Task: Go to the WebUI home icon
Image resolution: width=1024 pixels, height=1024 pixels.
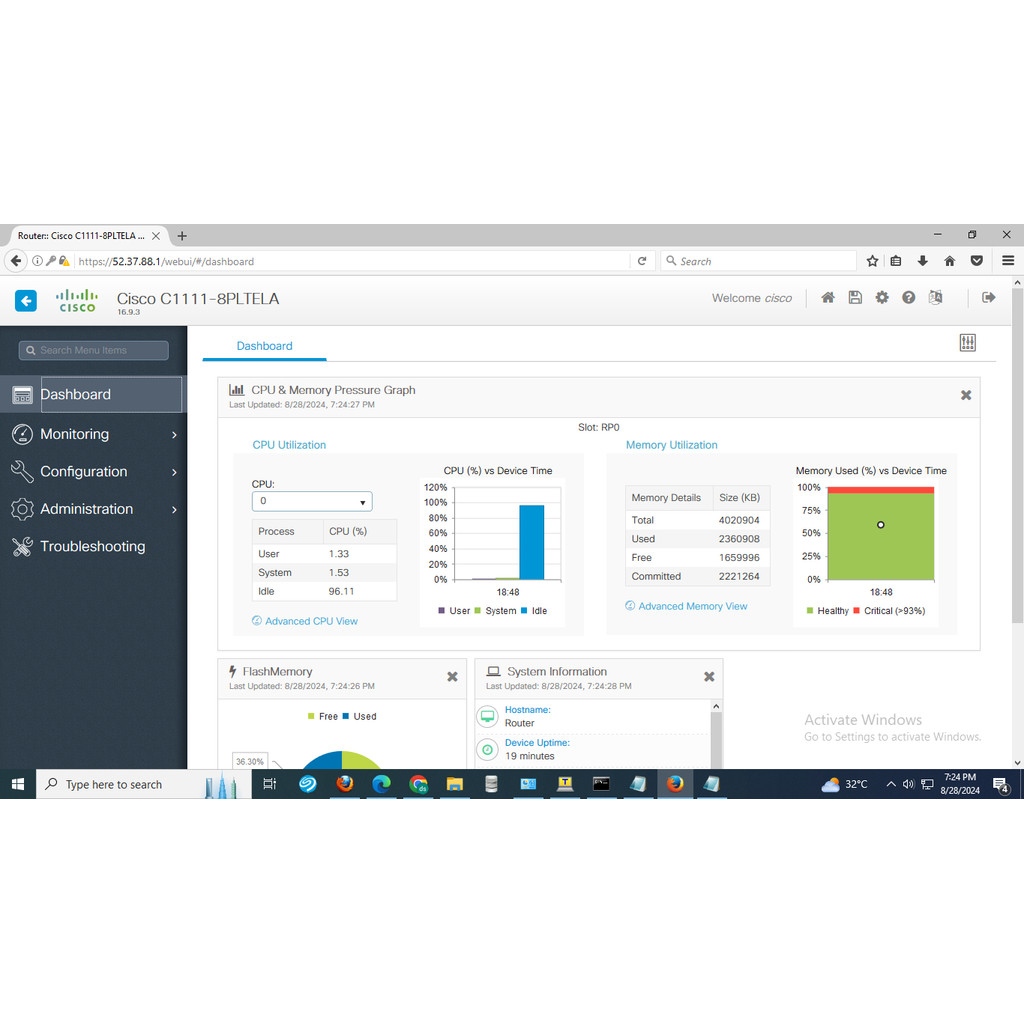Action: pyautogui.click(x=827, y=298)
